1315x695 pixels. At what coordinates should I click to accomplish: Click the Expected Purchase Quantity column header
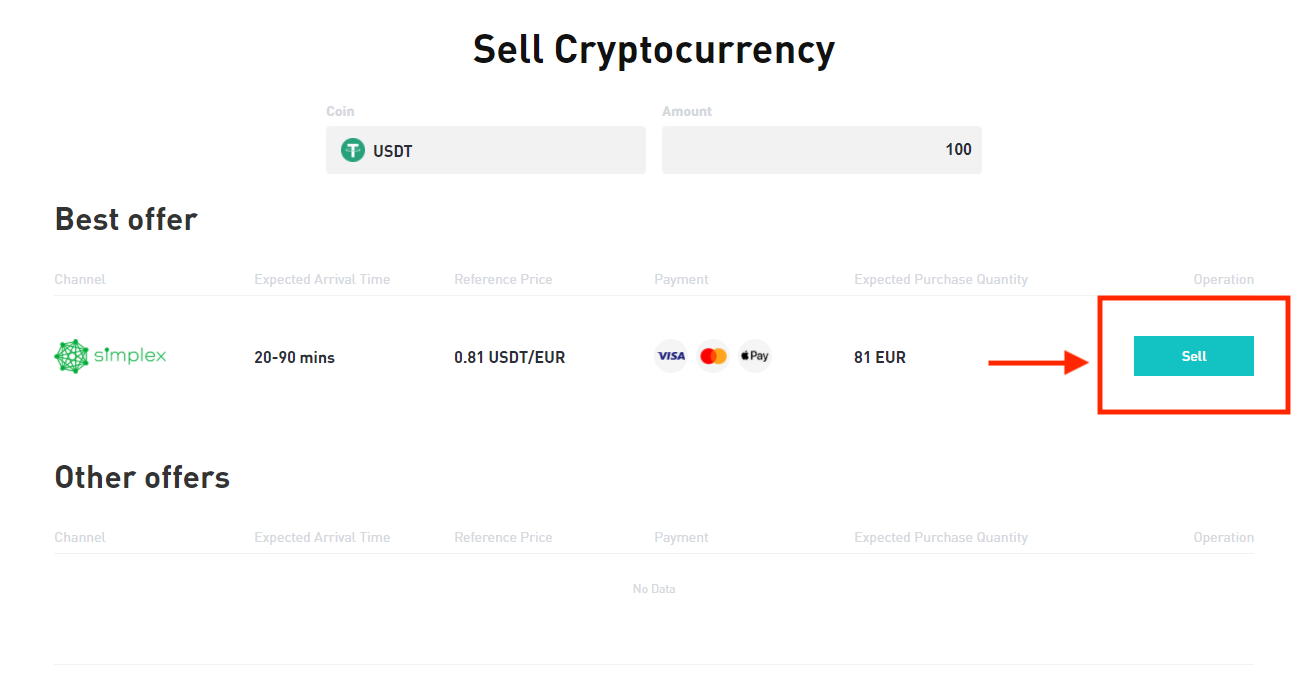coord(941,279)
